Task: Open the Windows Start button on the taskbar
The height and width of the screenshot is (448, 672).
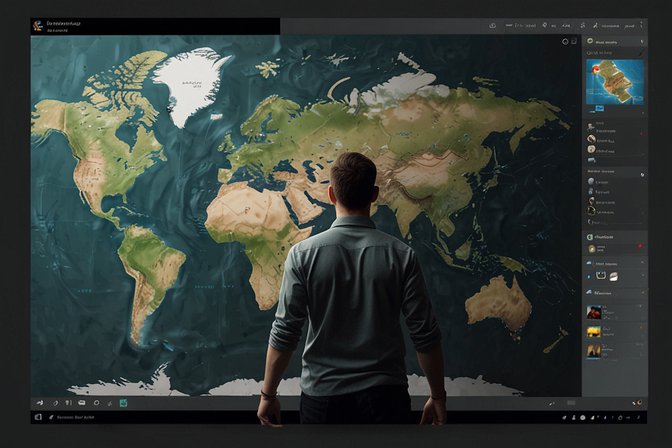Action: pyautogui.click(x=37, y=416)
